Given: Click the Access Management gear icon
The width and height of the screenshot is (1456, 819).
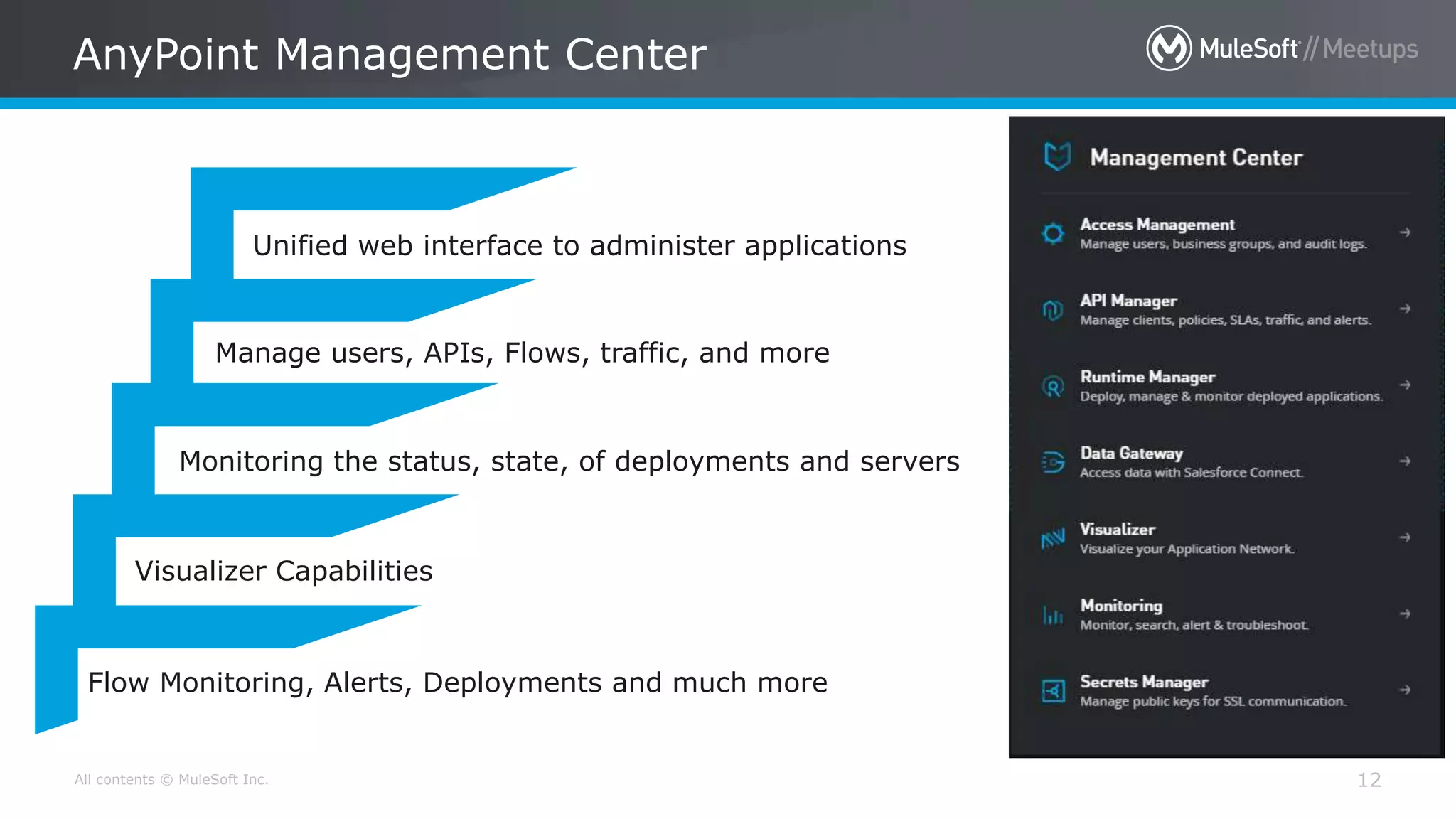Looking at the screenshot, I should coord(1053,233).
